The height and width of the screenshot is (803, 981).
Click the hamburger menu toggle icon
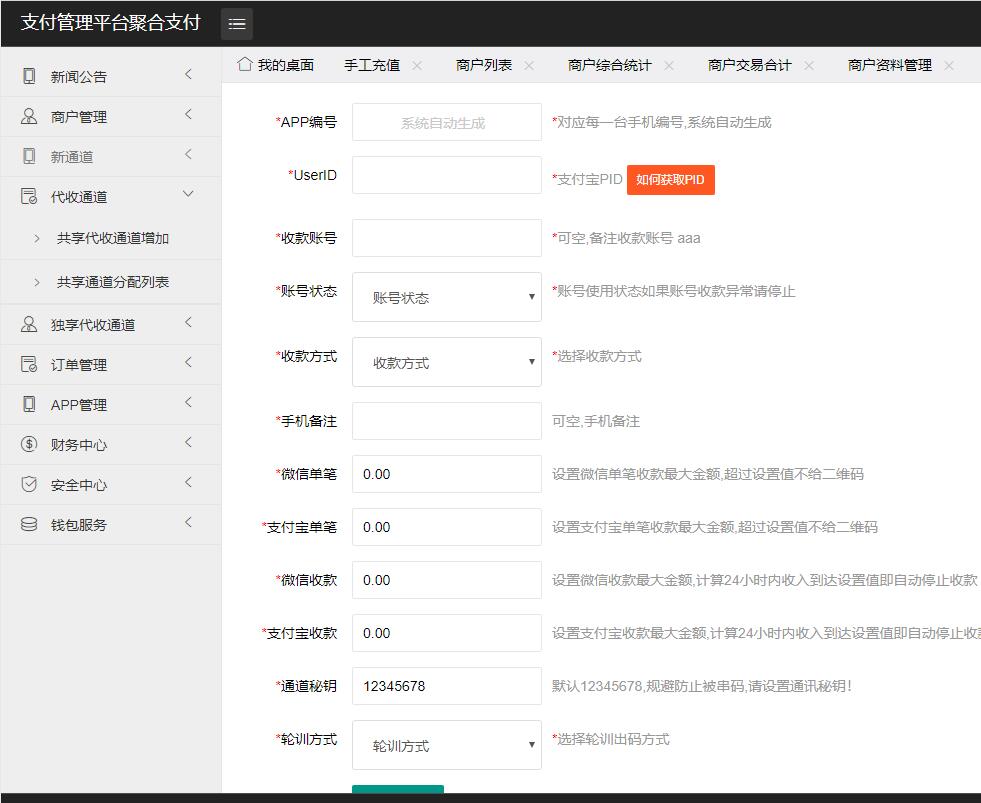(x=237, y=24)
